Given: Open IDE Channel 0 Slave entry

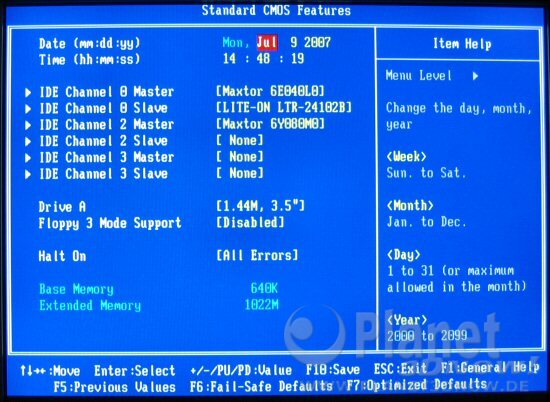Looking at the screenshot, I should coord(103,108).
